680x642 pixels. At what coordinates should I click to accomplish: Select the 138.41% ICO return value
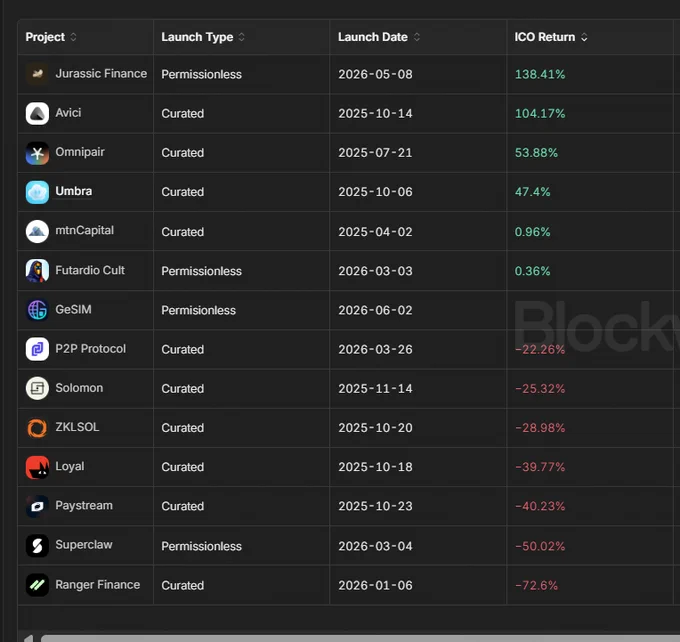click(x=540, y=75)
